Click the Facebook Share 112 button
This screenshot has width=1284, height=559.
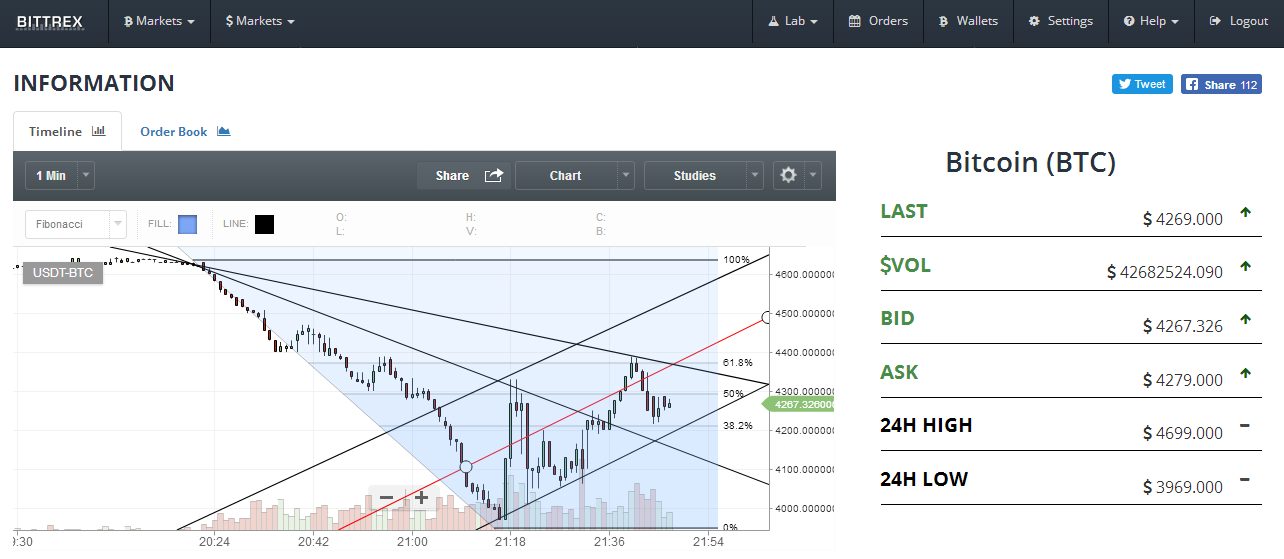click(x=1221, y=85)
